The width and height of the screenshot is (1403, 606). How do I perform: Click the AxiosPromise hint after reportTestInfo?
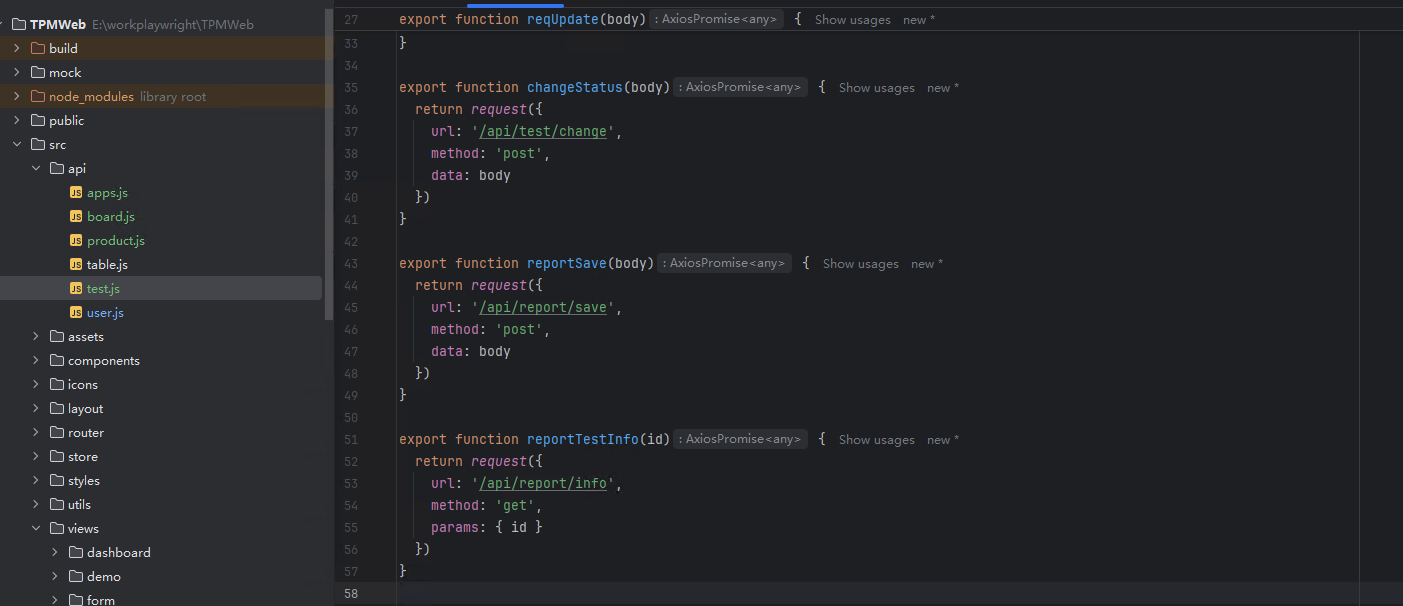[x=740, y=439]
